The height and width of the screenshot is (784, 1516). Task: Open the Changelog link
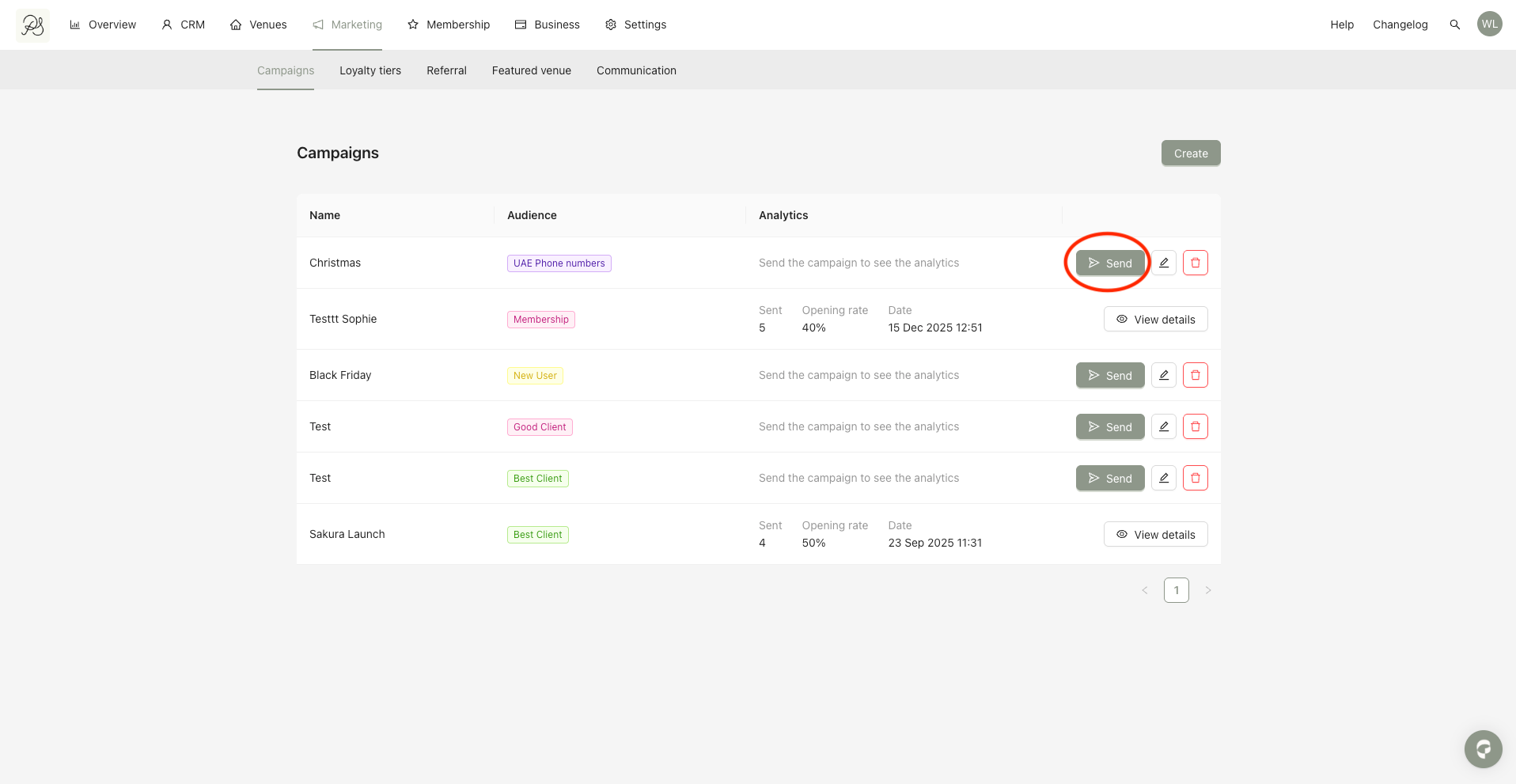pos(1400,25)
